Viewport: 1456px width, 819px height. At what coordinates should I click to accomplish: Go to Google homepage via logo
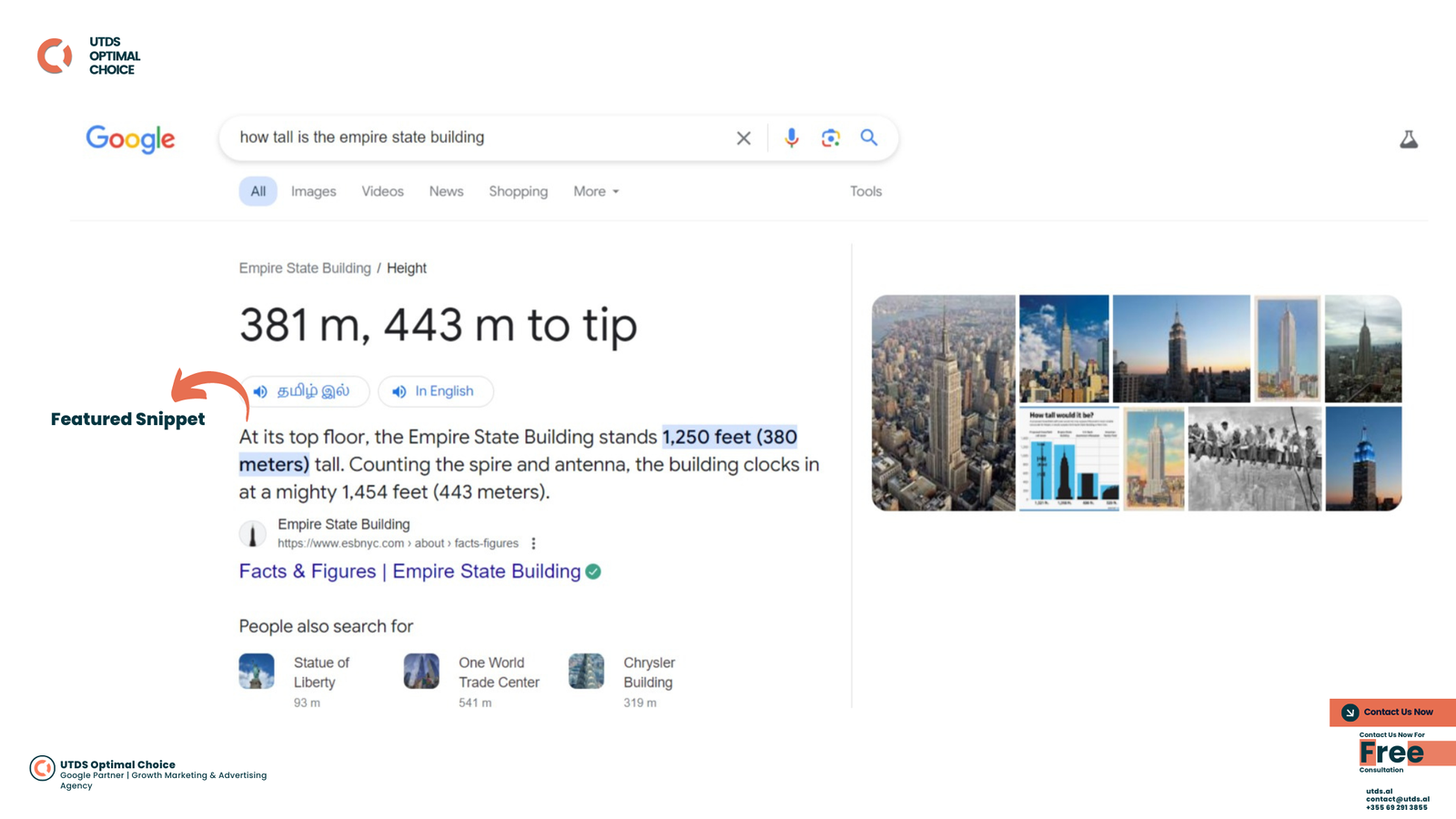coord(131,138)
